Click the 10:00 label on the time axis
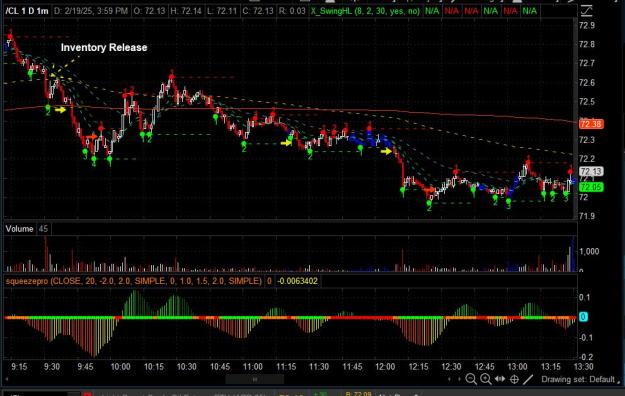The width and height of the screenshot is (625, 396). [120, 366]
